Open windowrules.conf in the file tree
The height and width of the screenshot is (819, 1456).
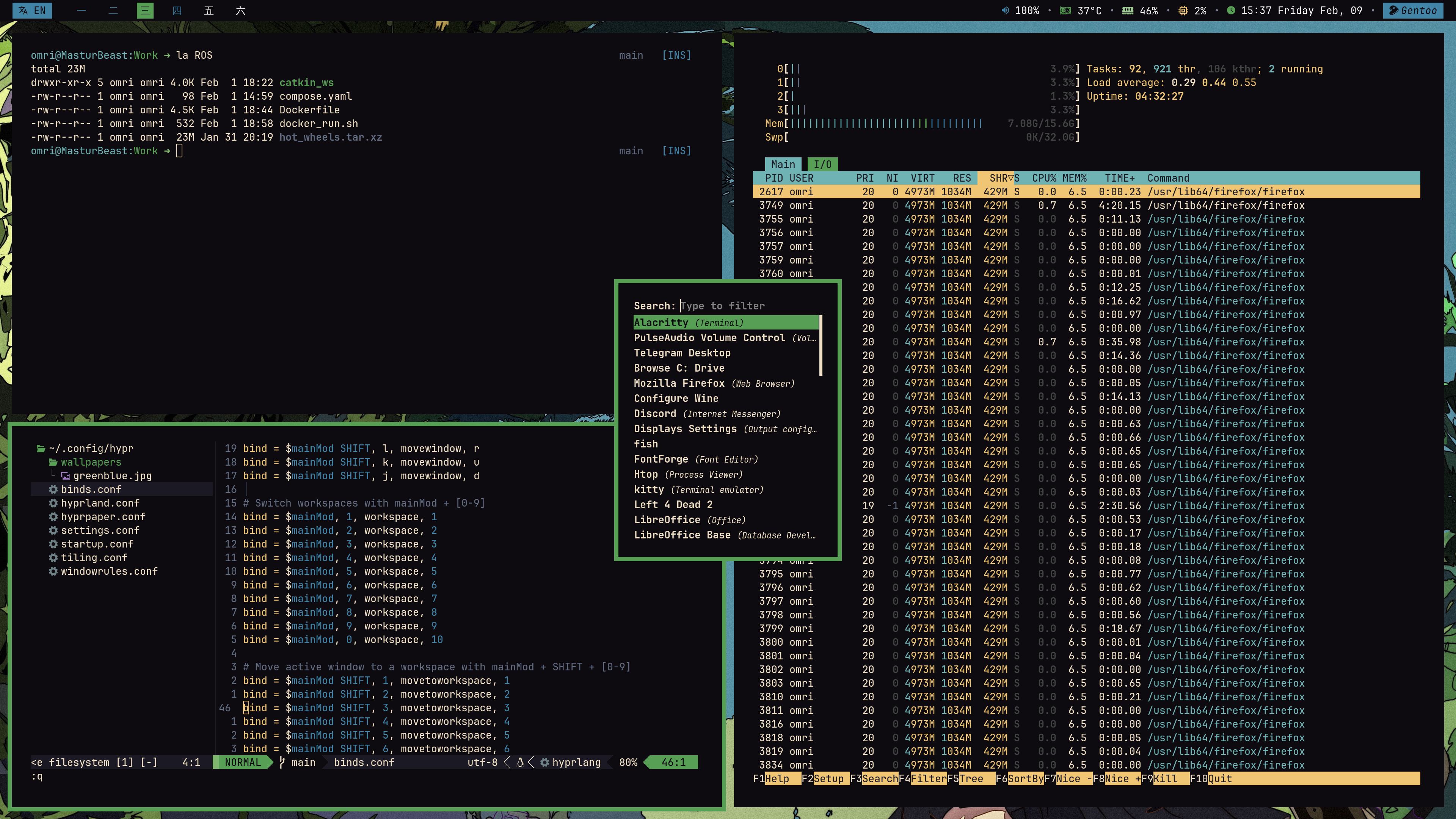(103, 571)
